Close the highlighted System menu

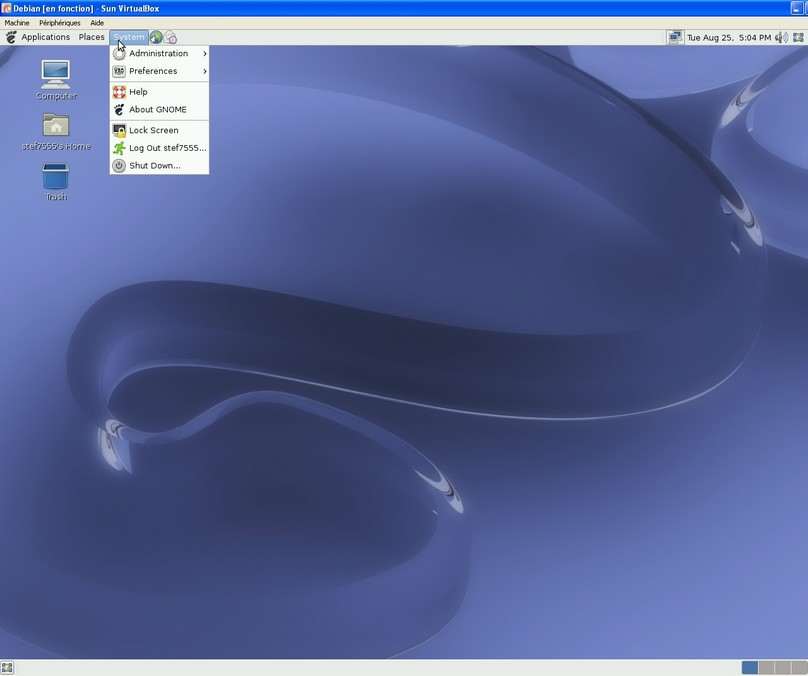pos(129,37)
